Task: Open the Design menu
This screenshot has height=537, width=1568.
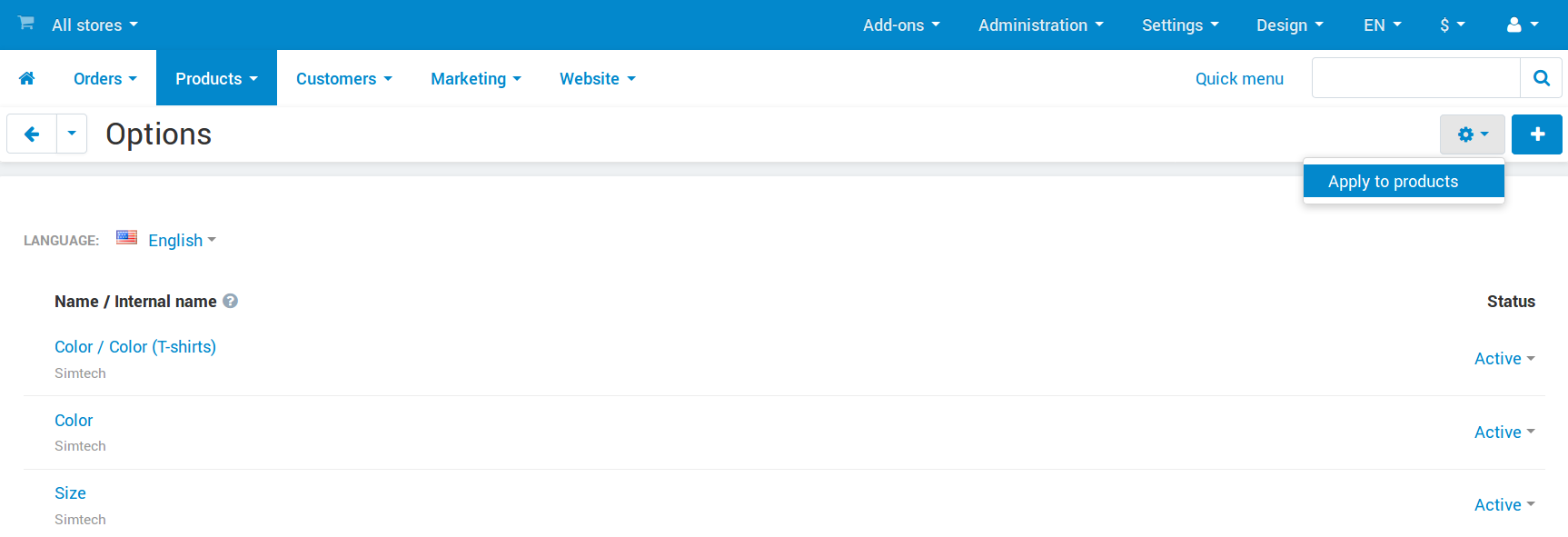Action: click(1290, 25)
